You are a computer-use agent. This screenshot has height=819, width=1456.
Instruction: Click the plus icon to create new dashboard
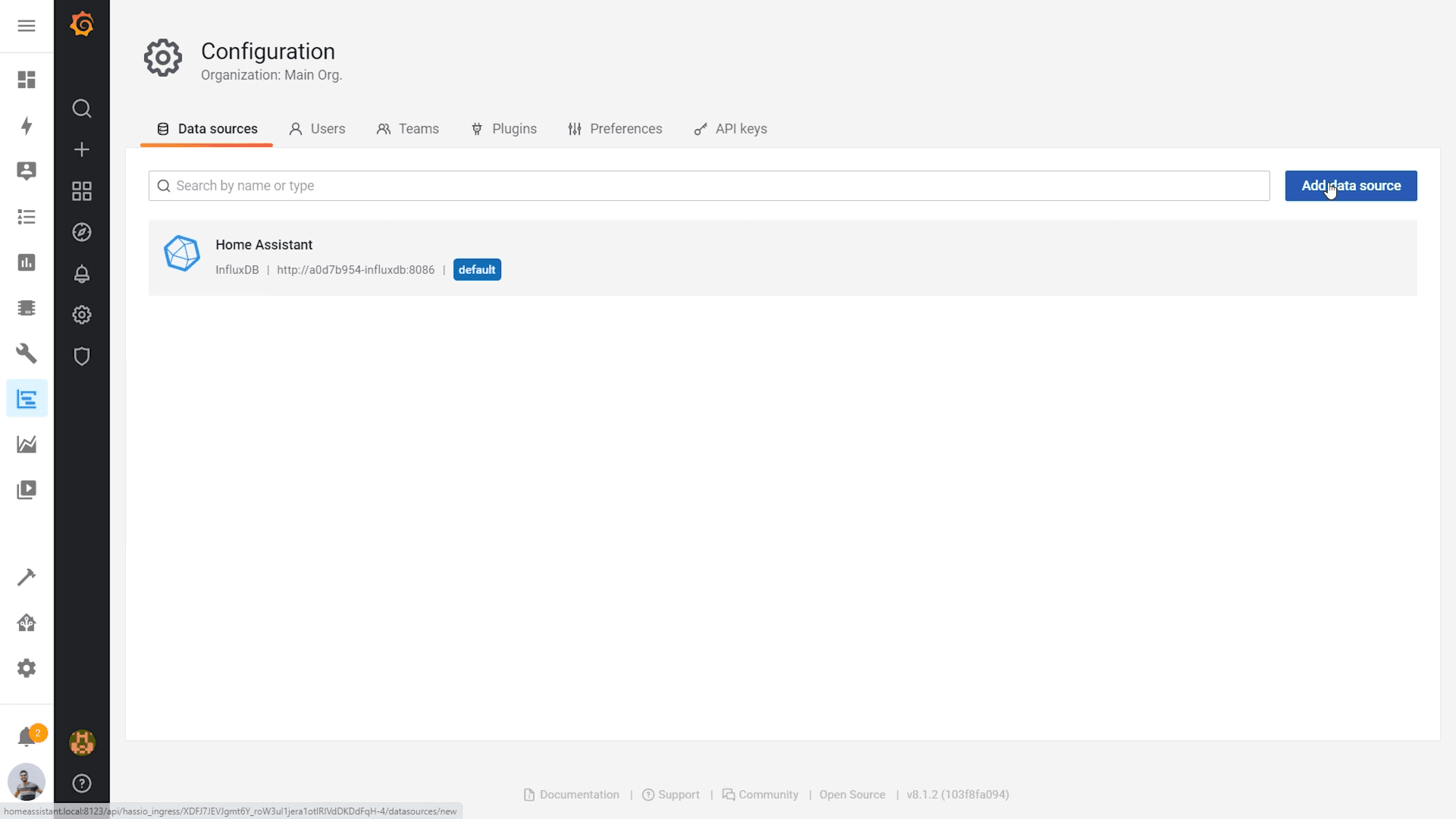tap(81, 149)
